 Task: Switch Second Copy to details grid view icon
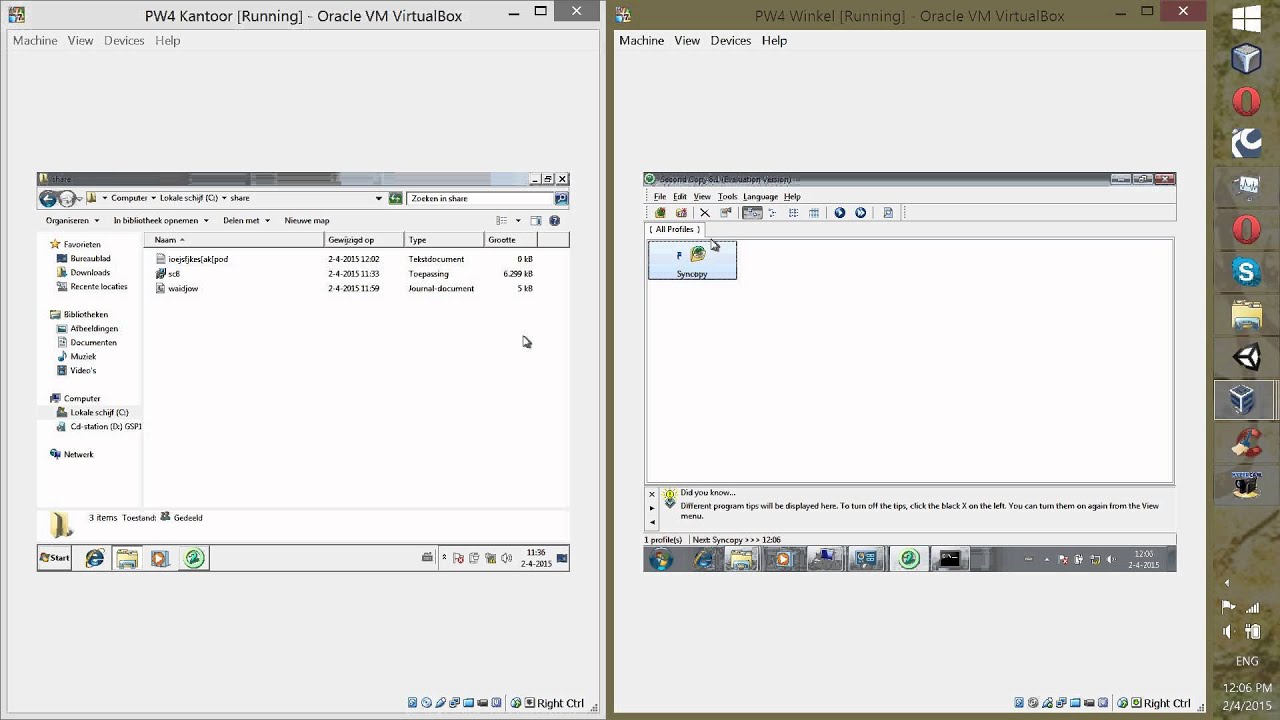814,213
